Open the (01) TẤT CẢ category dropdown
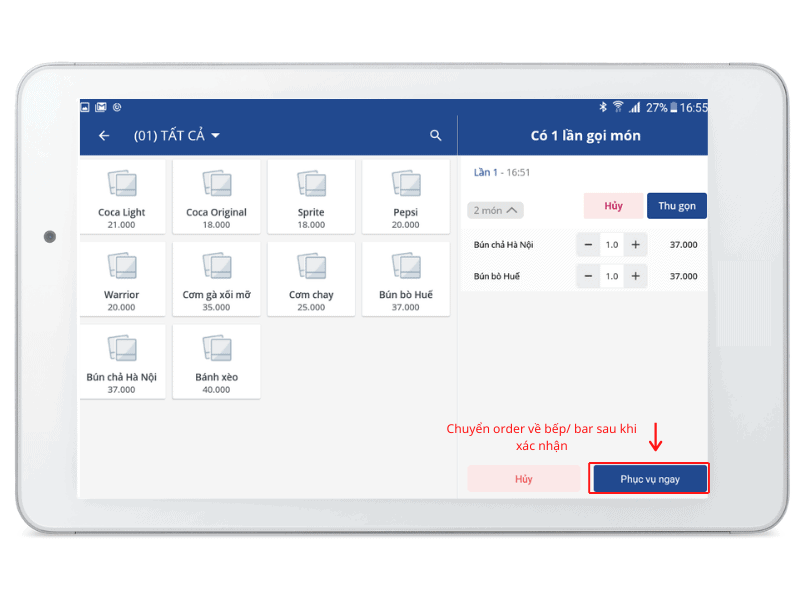Viewport: 800px width, 600px height. click(177, 136)
